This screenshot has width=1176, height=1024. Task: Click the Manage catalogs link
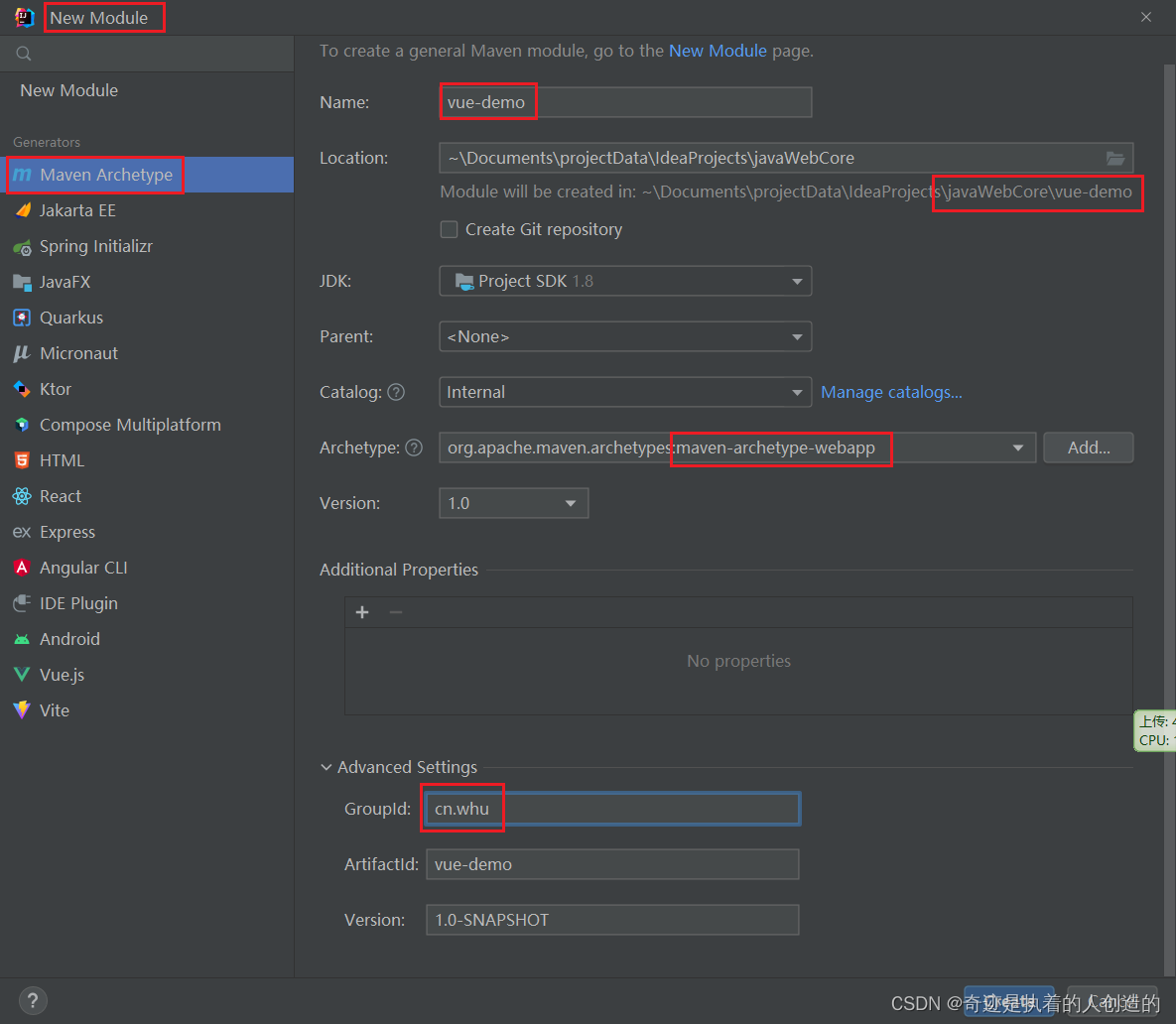coord(891,392)
